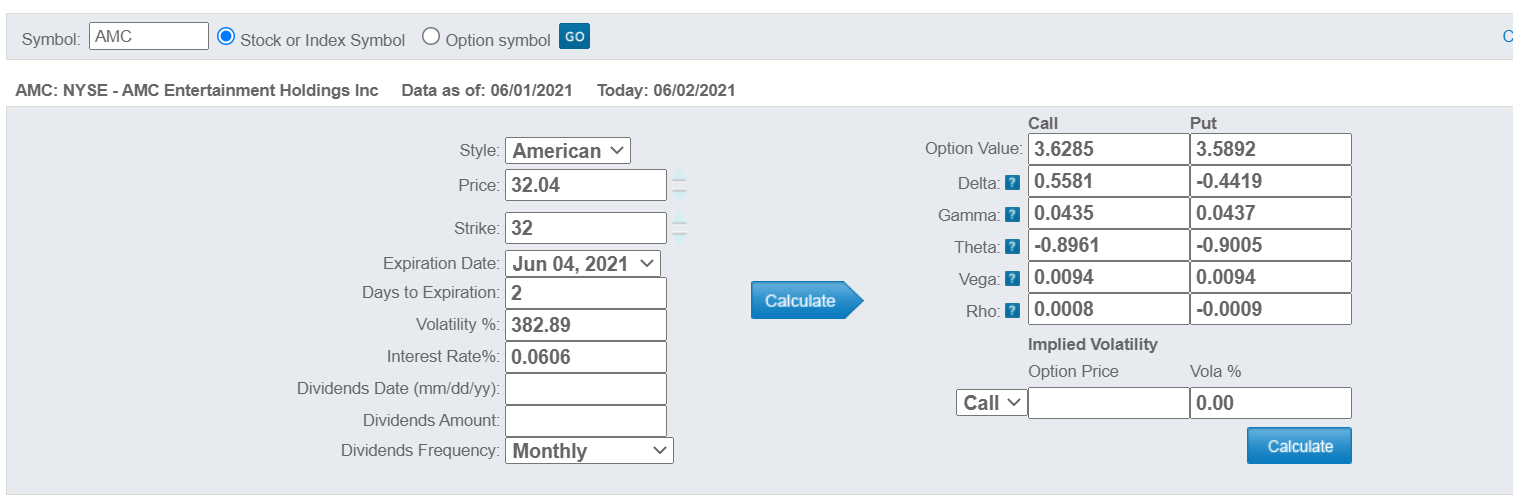Screen dimensions: 1513x495
Task: Click the Volatility % input field
Action: pos(585,325)
